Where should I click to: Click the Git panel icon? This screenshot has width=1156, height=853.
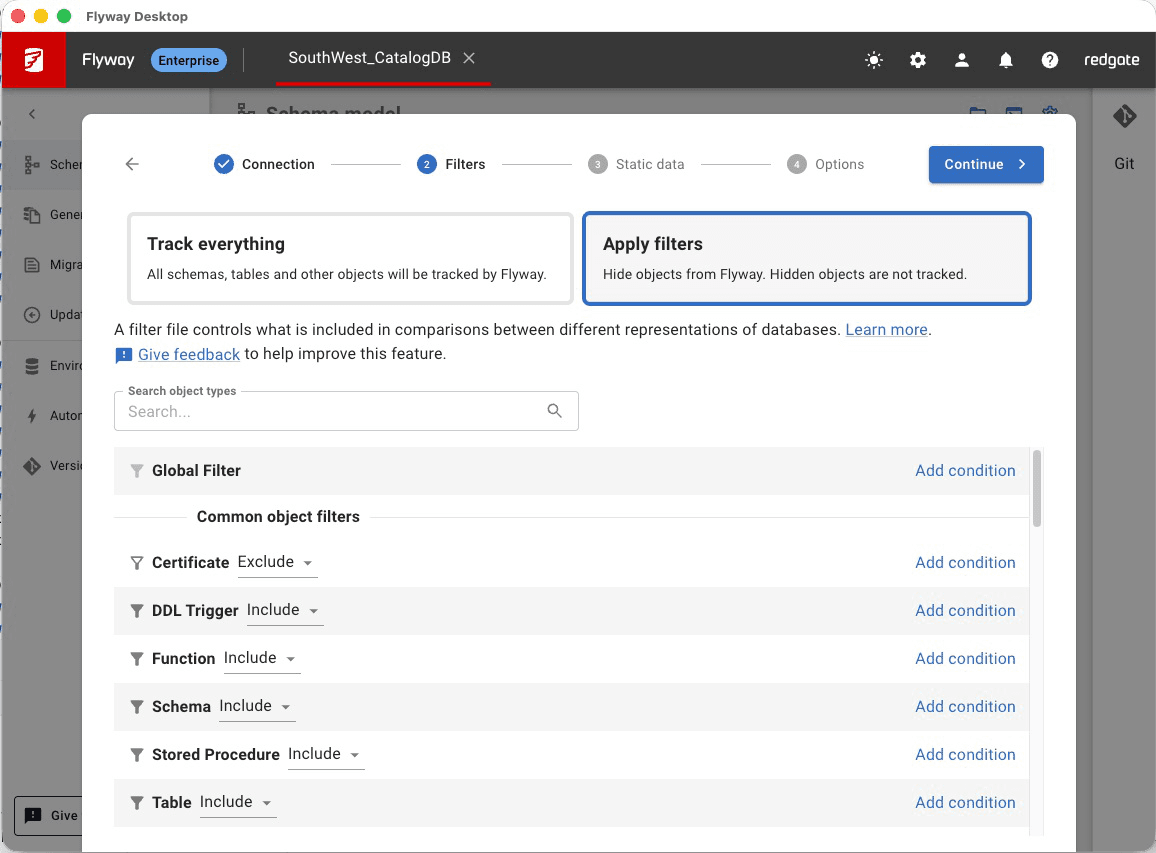(x=1124, y=116)
